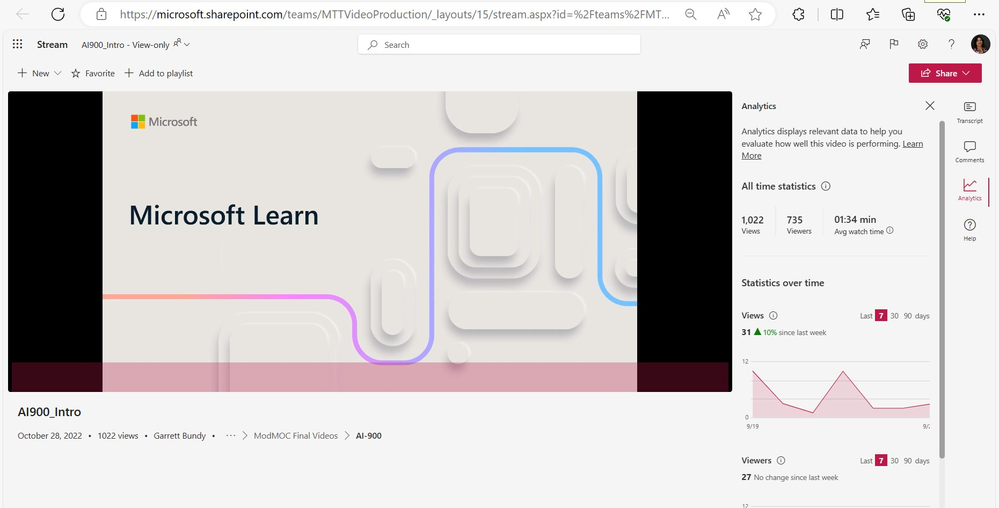999x508 pixels.
Task: Open AI-900 breadcrumb folder
Action: pyautogui.click(x=369, y=436)
